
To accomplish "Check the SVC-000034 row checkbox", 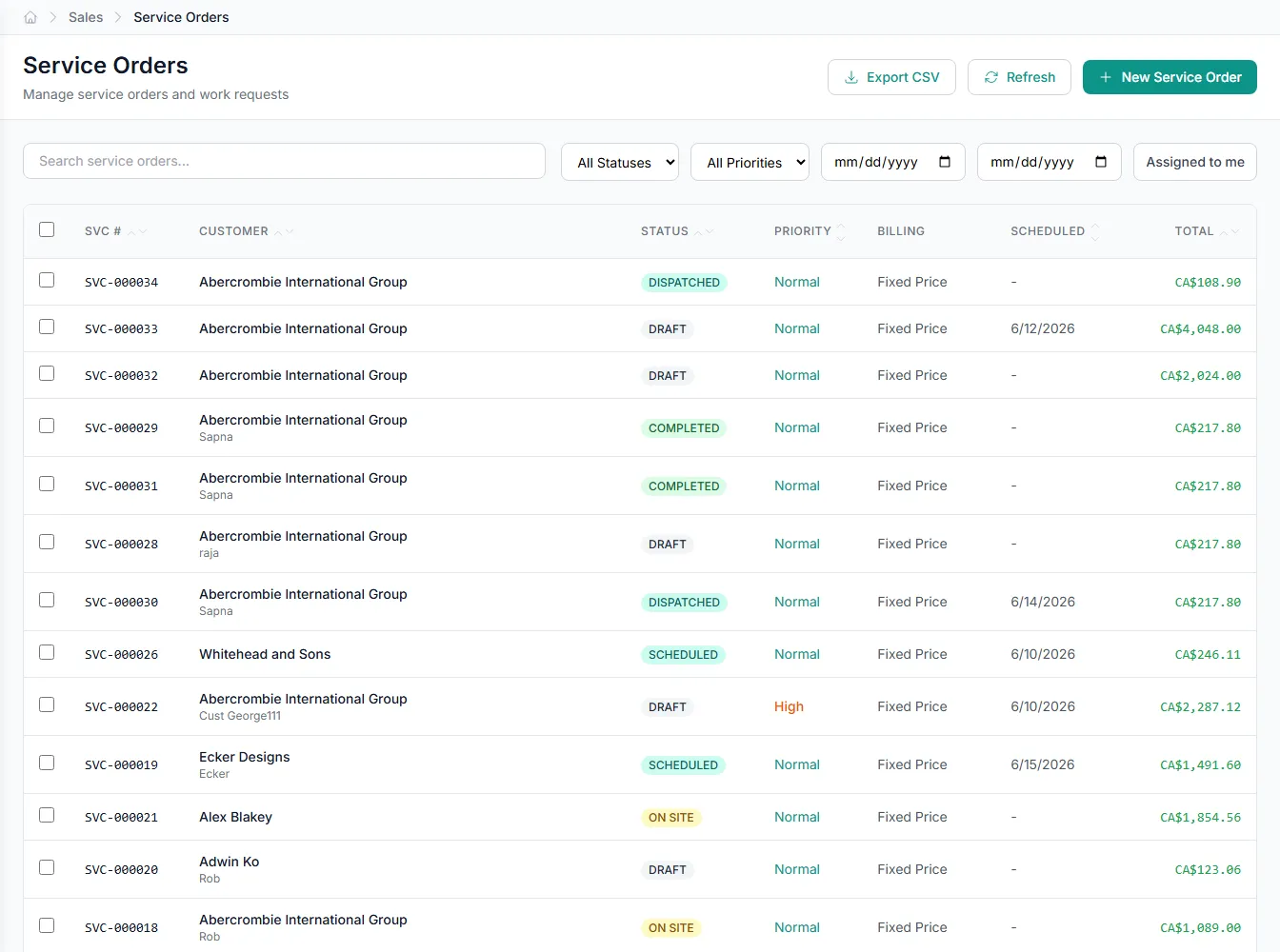I will (47, 280).
